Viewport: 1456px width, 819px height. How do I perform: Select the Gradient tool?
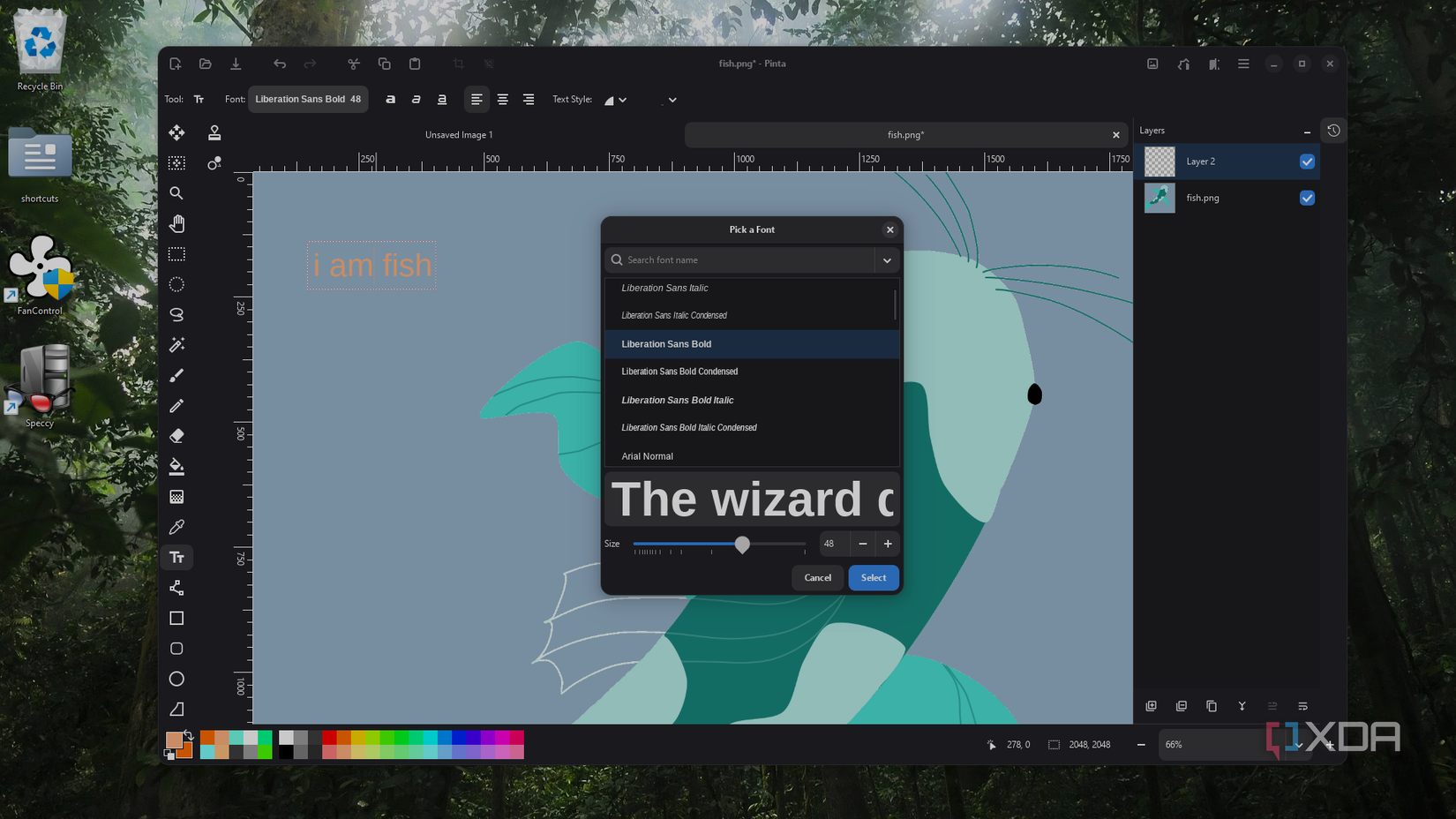(176, 497)
